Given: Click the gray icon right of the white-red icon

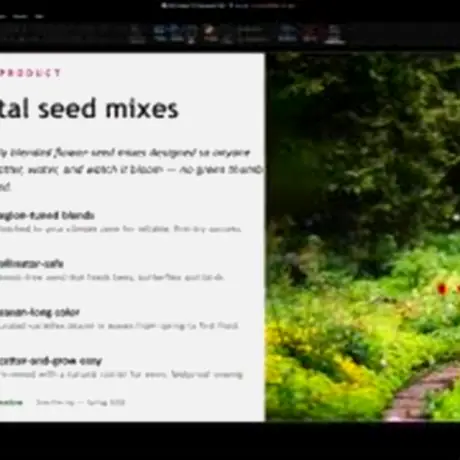Looking at the screenshot, I should pyautogui.click(x=228, y=35).
